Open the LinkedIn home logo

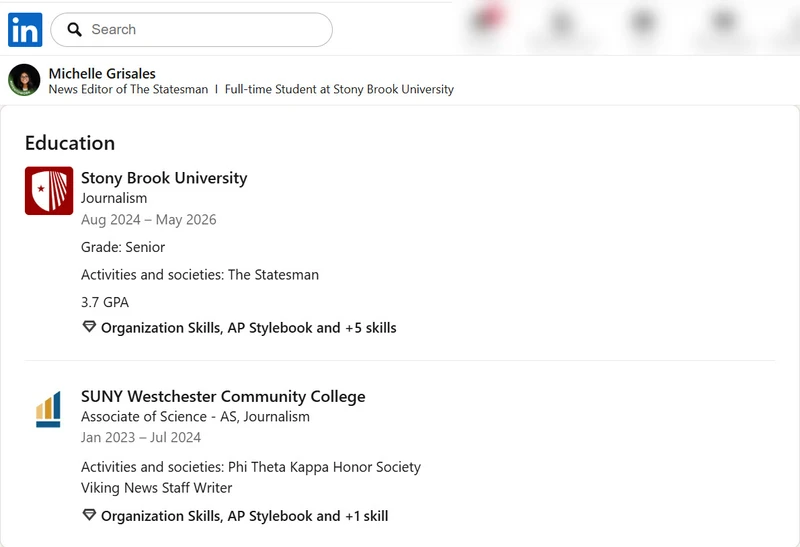click(x=25, y=30)
